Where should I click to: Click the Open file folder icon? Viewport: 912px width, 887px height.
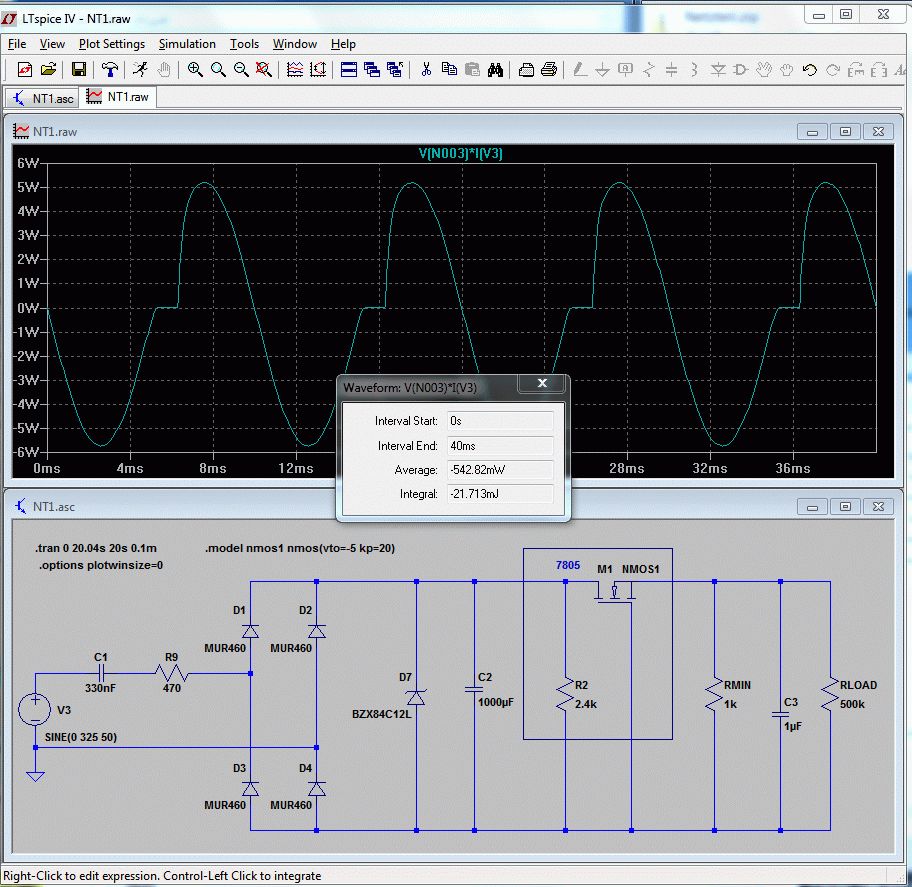pos(48,70)
